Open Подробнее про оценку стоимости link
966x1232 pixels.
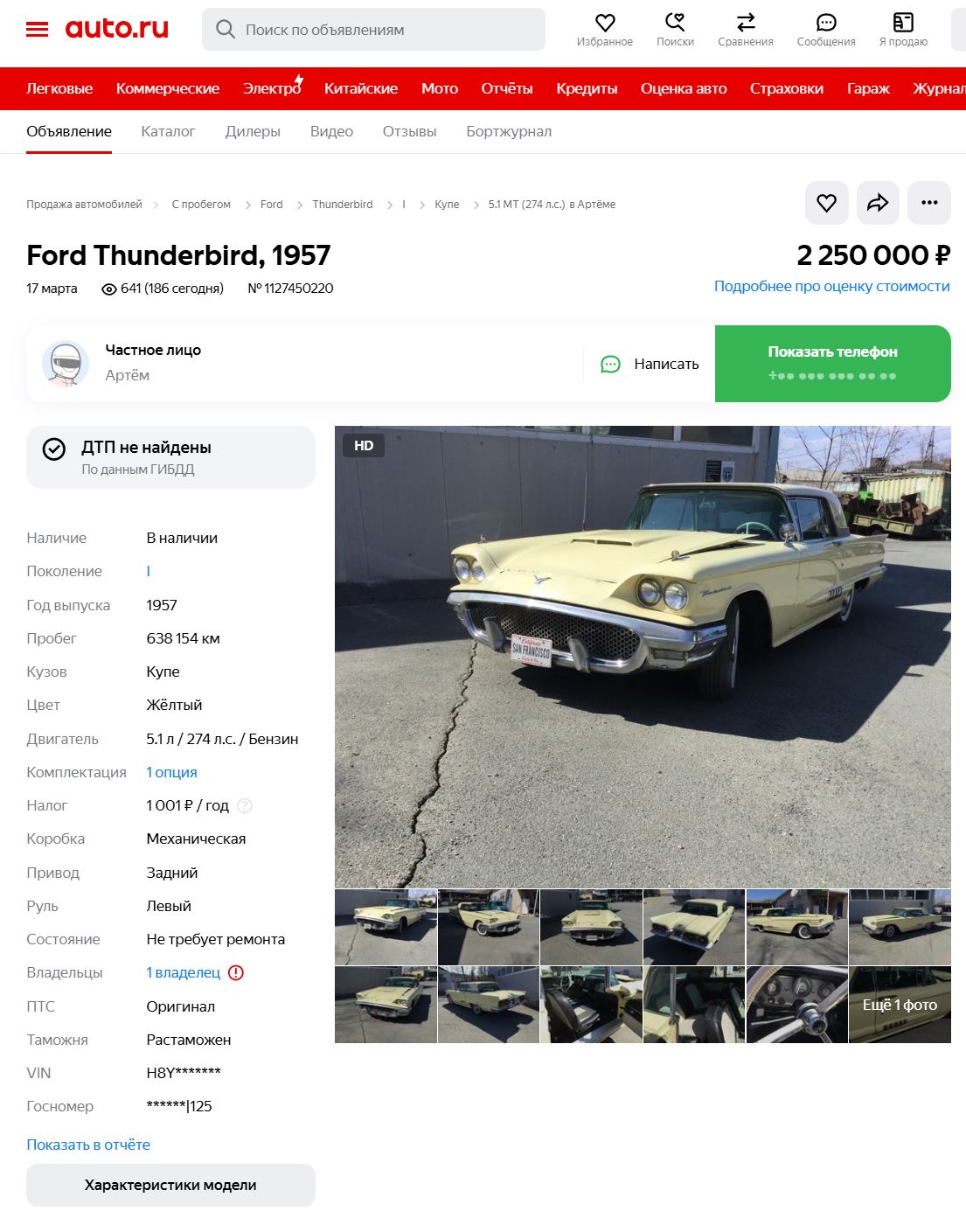tap(831, 286)
